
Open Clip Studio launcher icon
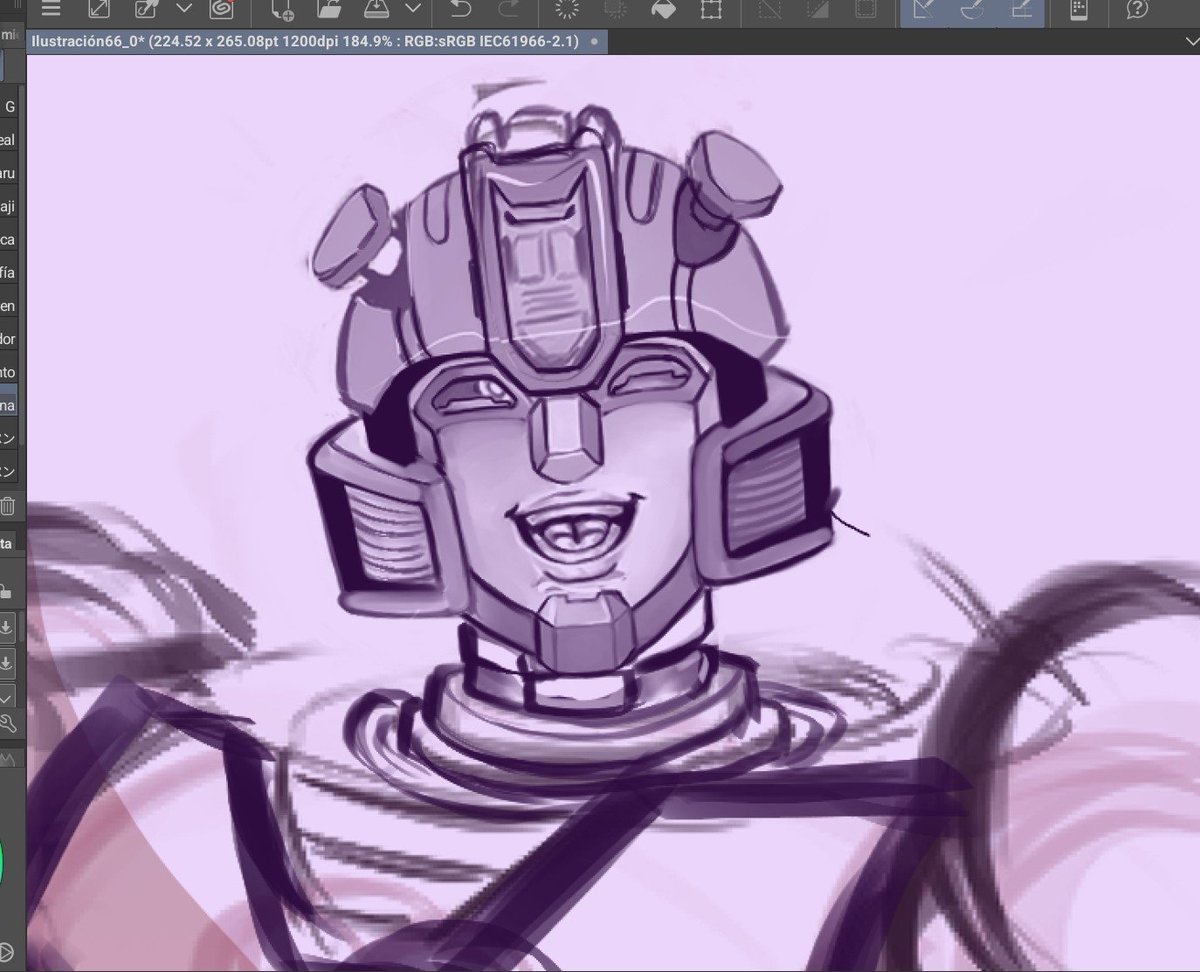[221, 10]
